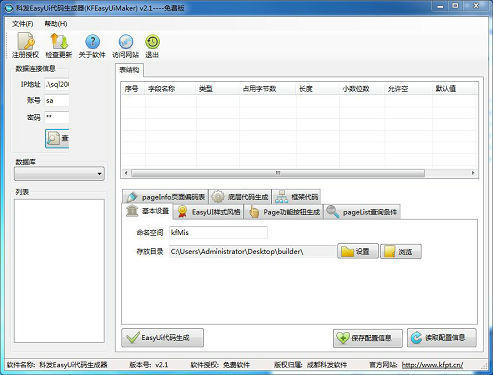Close the KFEasyUiMaker window
493x375 pixels.
[x=477, y=6]
